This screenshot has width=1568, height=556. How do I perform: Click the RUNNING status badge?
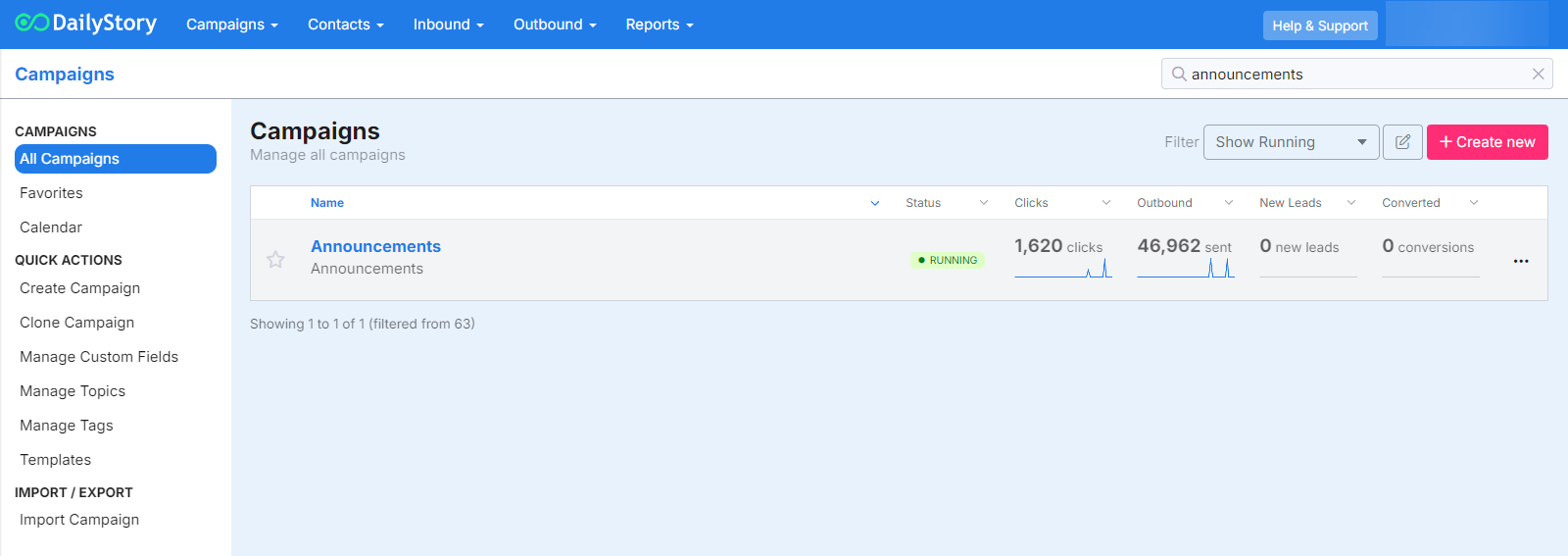pos(948,260)
